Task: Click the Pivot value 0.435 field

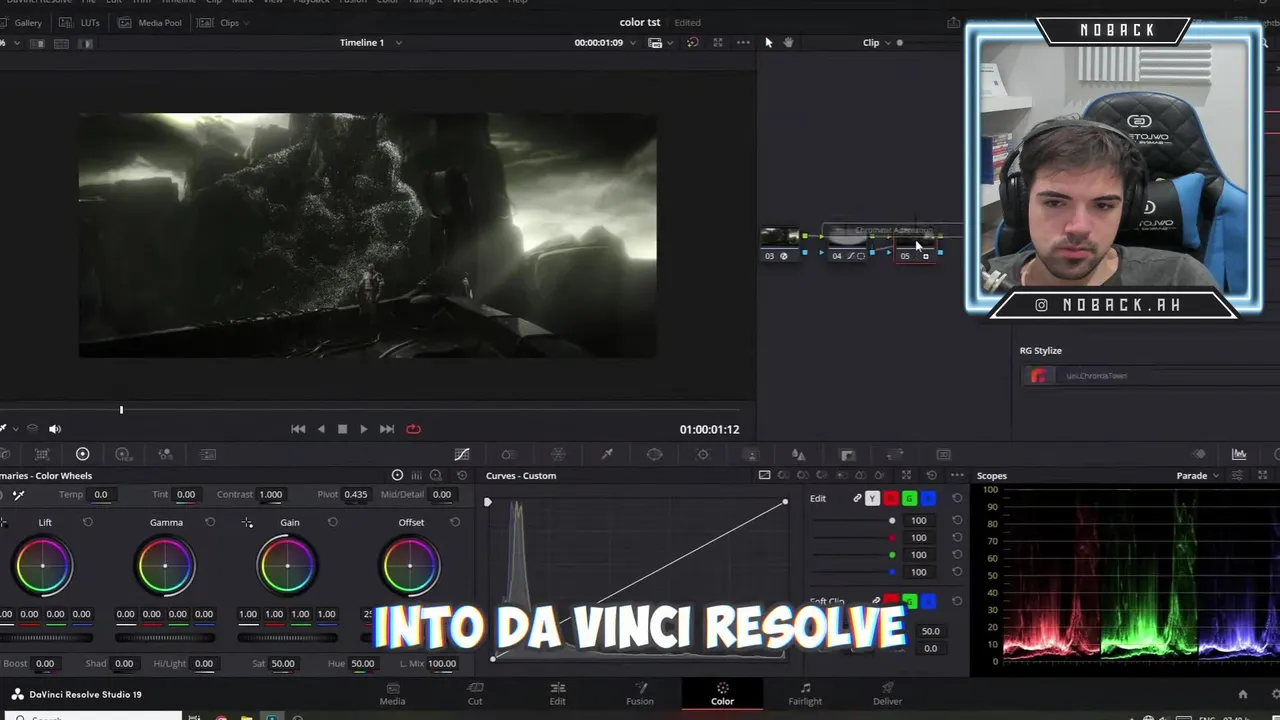Action: (x=355, y=494)
